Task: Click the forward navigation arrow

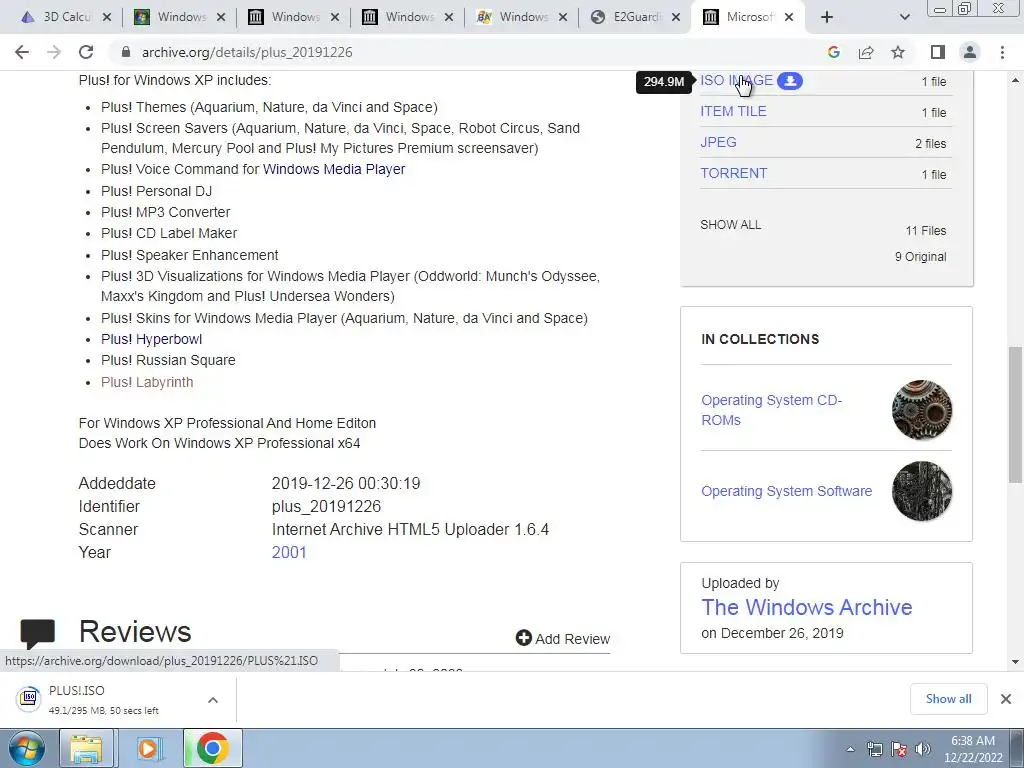Action: [x=54, y=52]
